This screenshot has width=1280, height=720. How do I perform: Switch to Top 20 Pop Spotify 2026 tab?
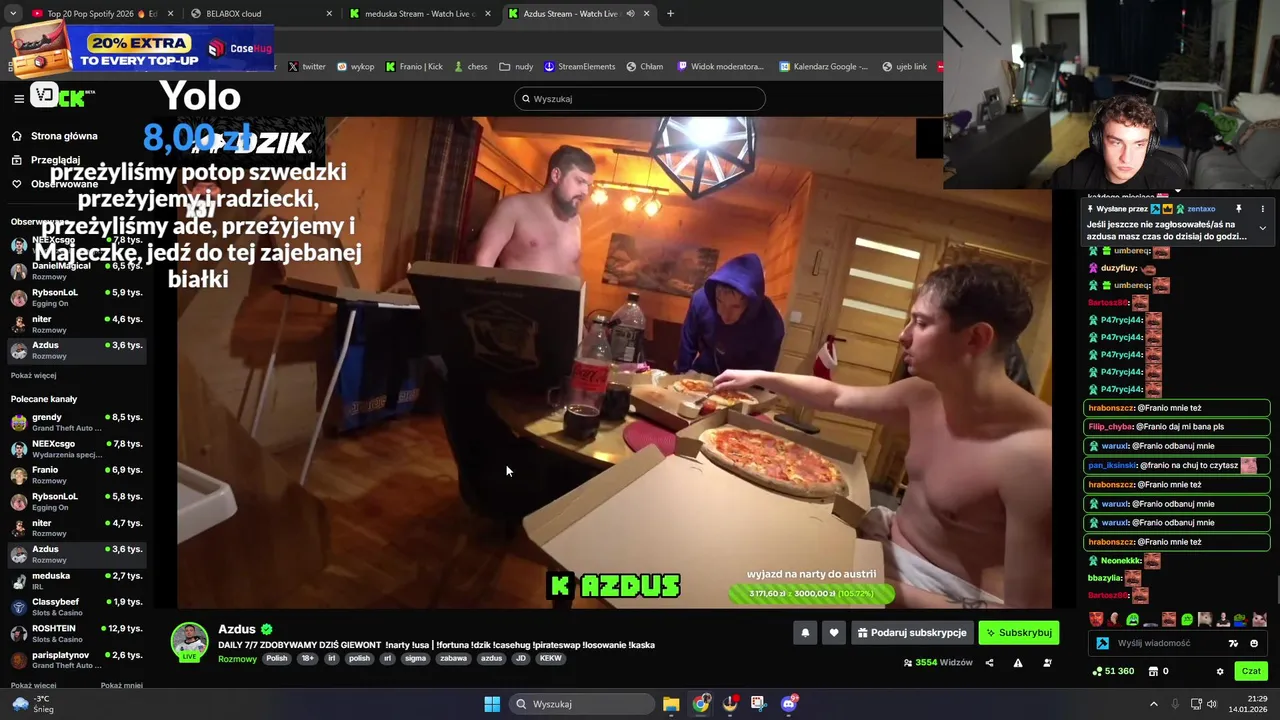[102, 13]
